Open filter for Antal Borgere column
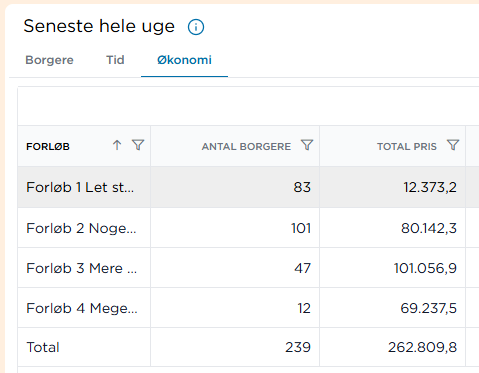This screenshot has width=479, height=373. pyautogui.click(x=307, y=145)
